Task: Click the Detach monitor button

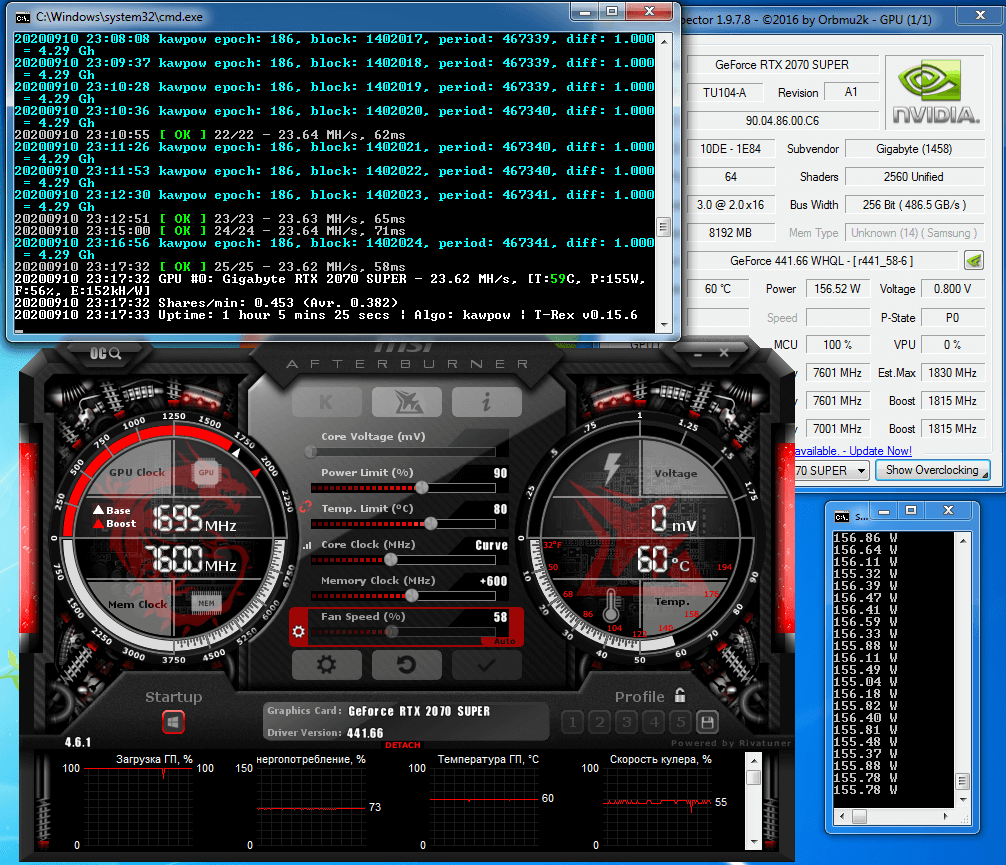Action: click(402, 745)
